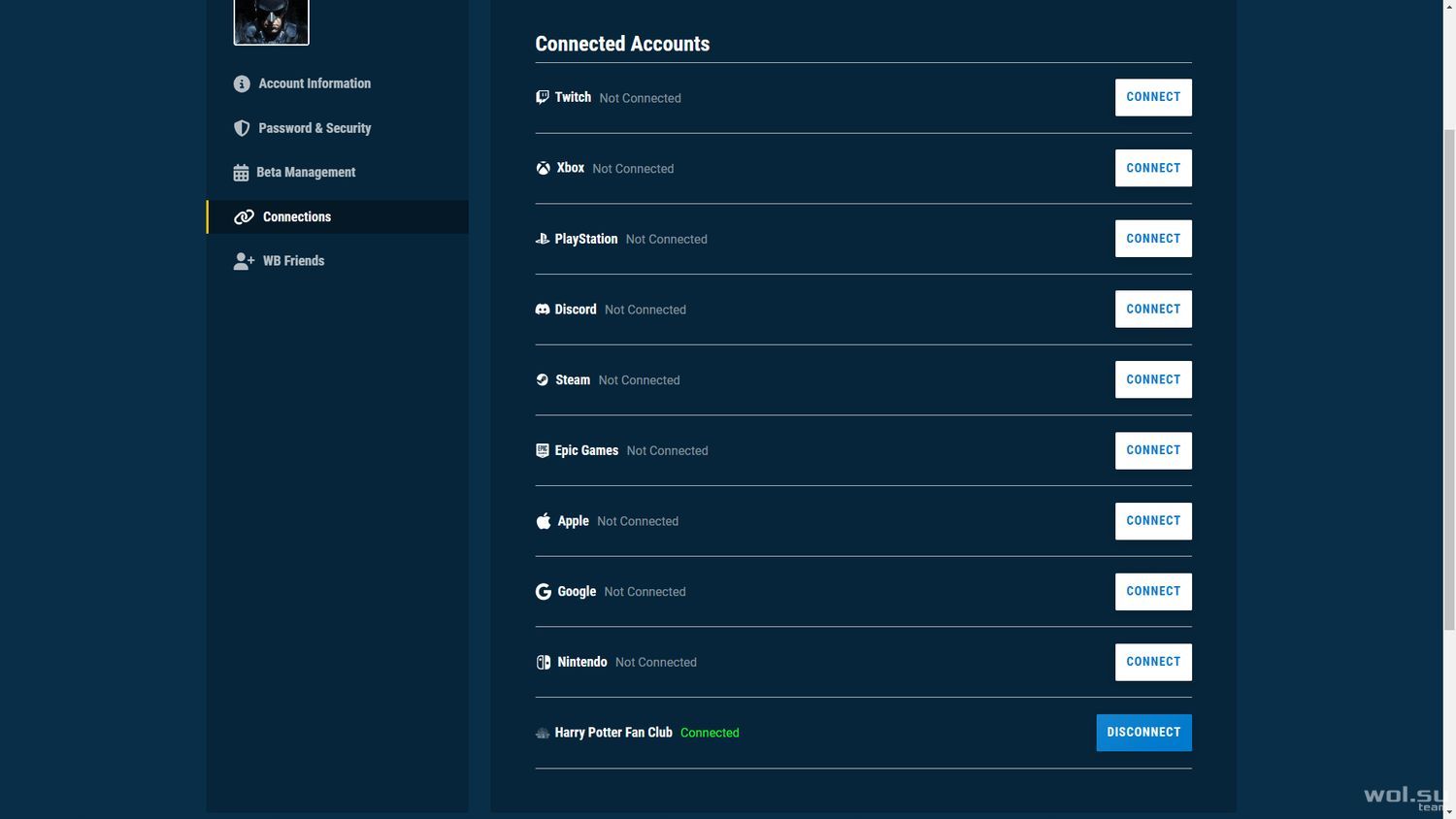Connect the PlayStation account
The width and height of the screenshot is (1456, 819).
1153,239
